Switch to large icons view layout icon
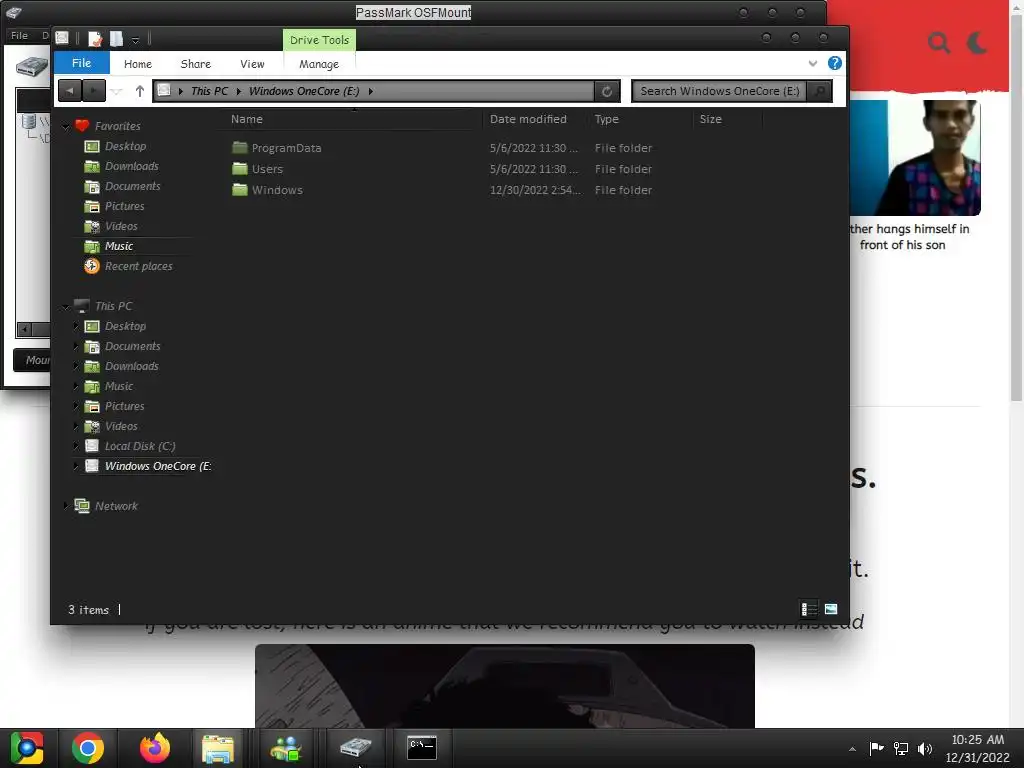Viewport: 1024px width, 768px height. (831, 609)
